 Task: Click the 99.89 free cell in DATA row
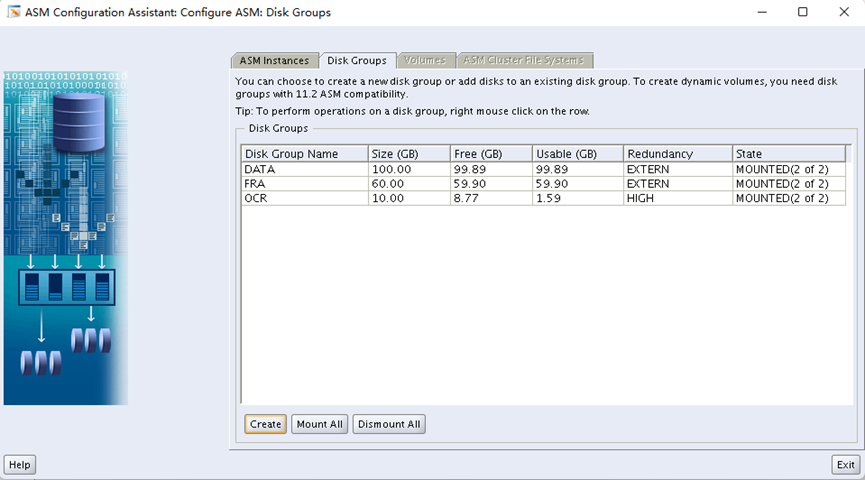point(491,169)
